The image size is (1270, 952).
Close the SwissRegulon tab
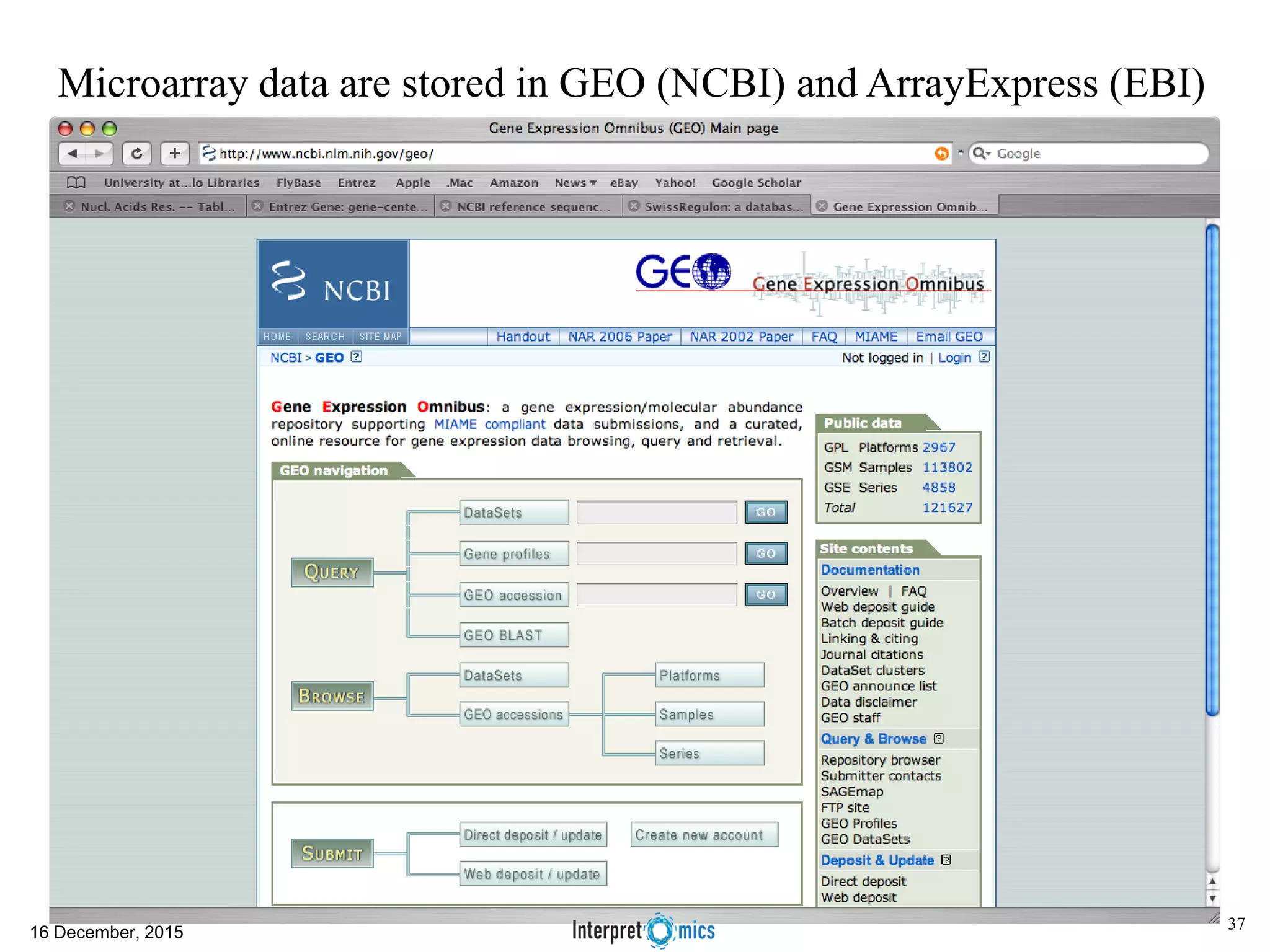pyautogui.click(x=634, y=206)
